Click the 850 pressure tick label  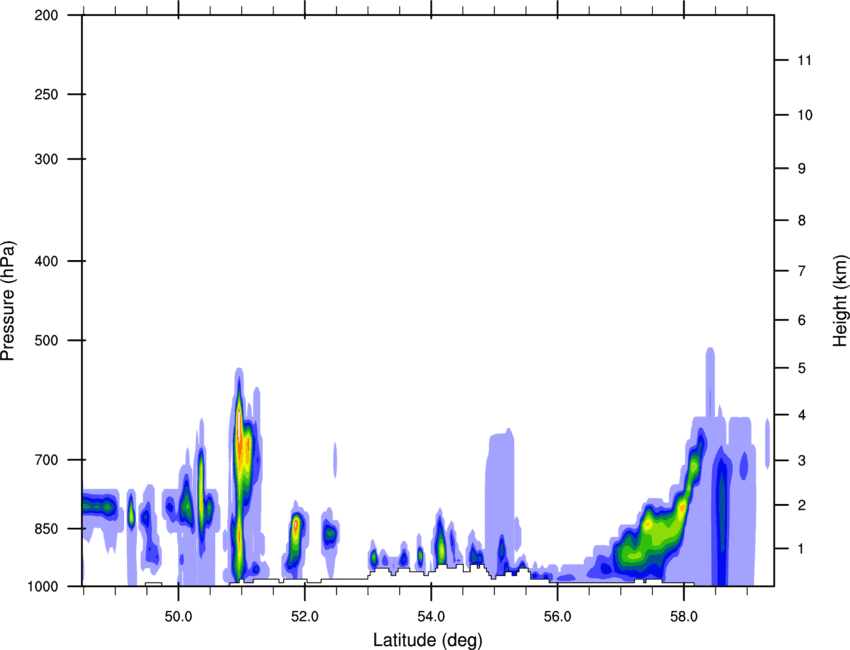coord(46,529)
